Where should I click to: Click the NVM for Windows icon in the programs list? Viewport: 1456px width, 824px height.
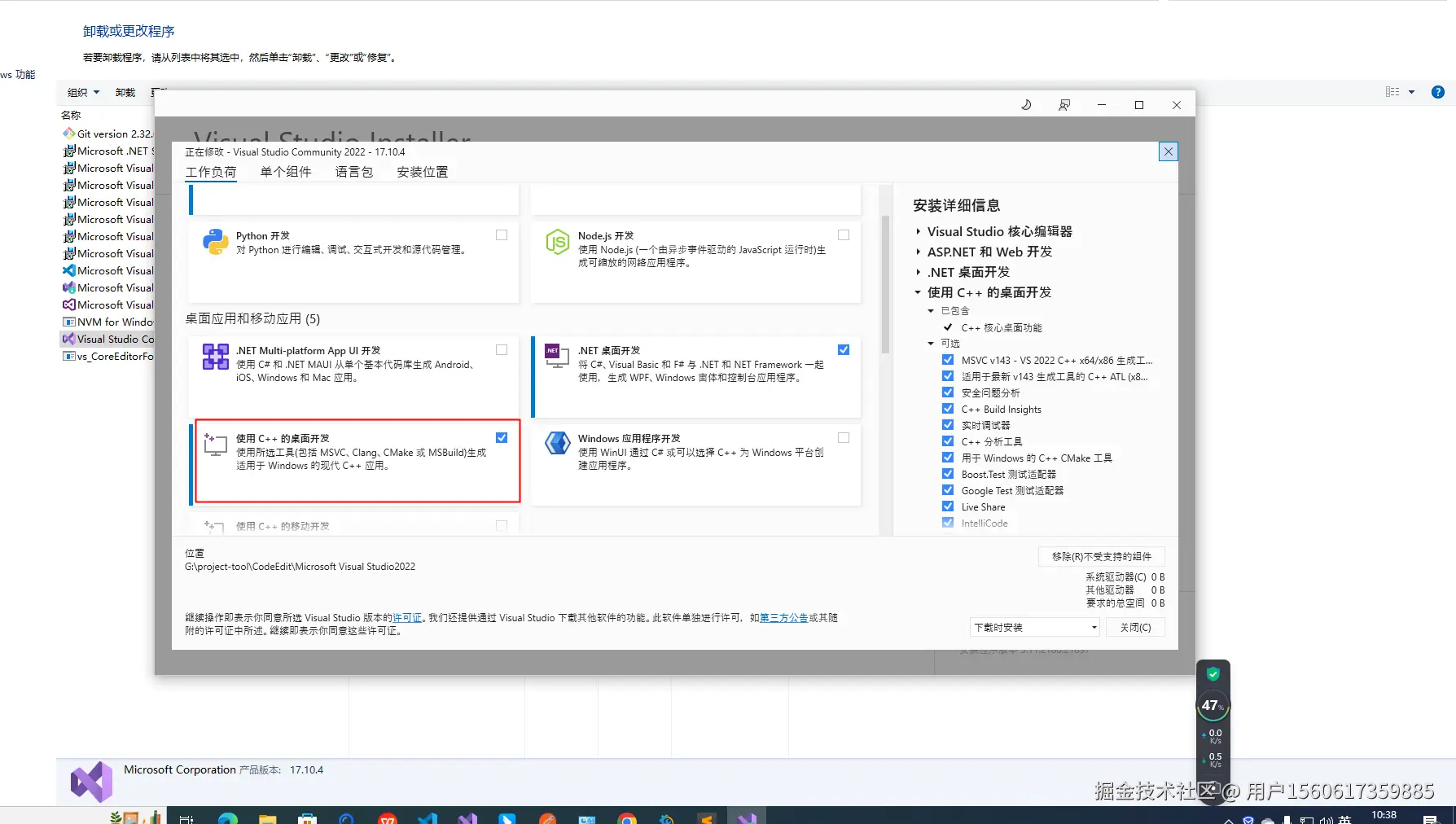[69, 322]
